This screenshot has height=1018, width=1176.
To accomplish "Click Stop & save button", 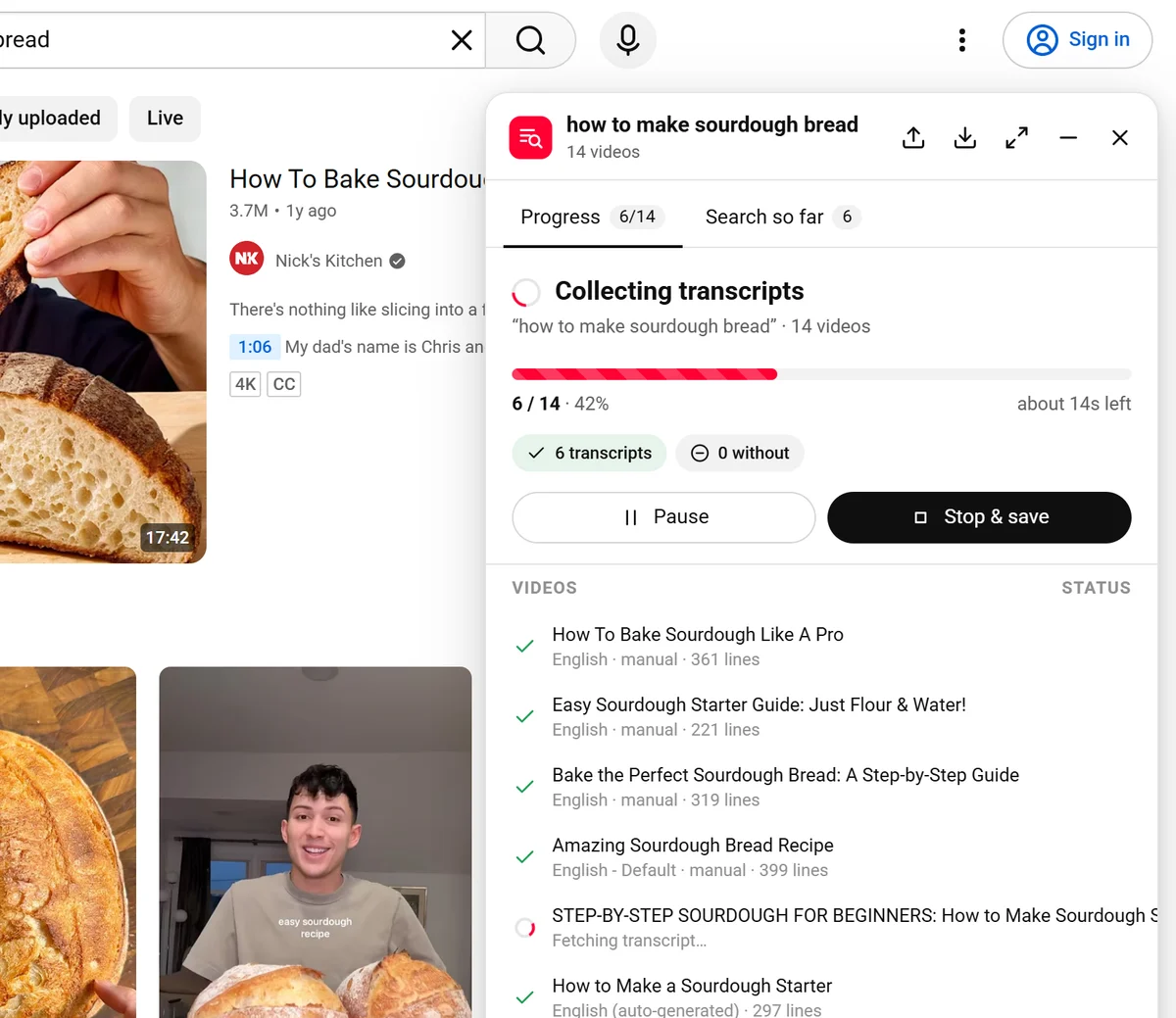I will pyautogui.click(x=979, y=517).
